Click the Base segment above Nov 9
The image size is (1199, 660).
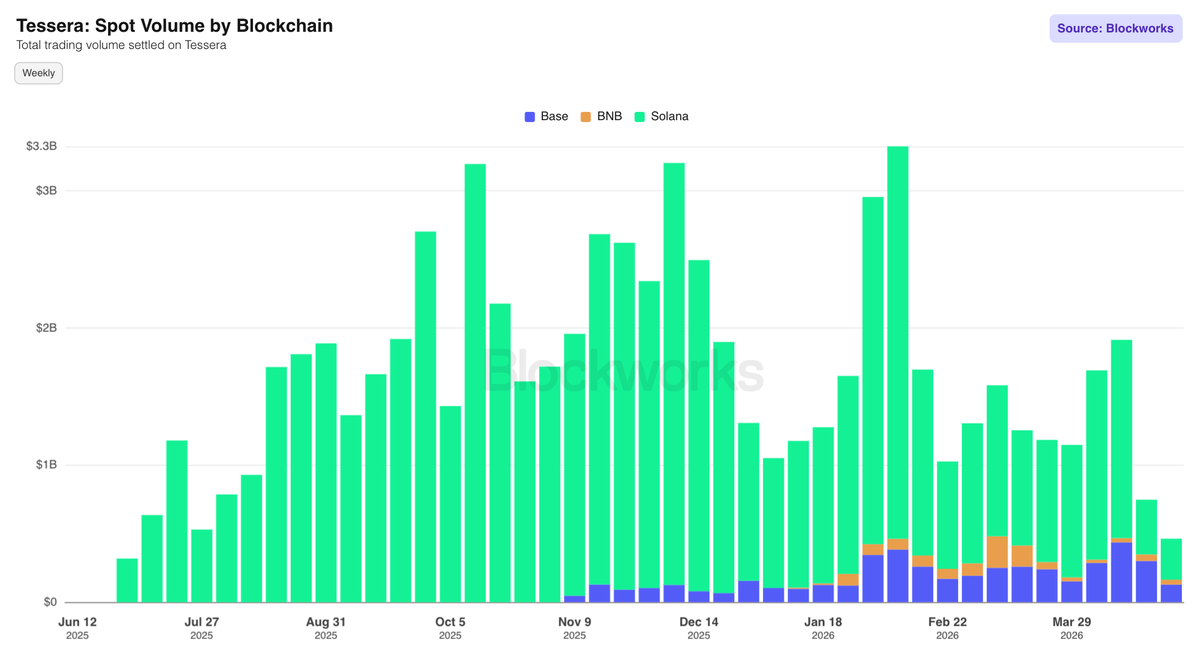pyautogui.click(x=574, y=599)
